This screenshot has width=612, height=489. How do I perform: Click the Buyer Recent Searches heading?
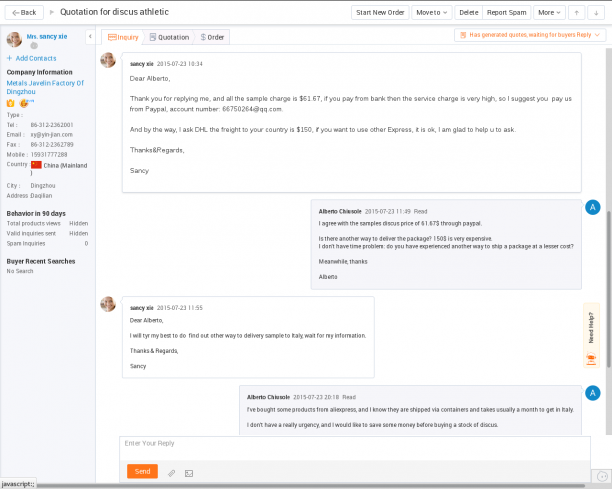click(41, 261)
